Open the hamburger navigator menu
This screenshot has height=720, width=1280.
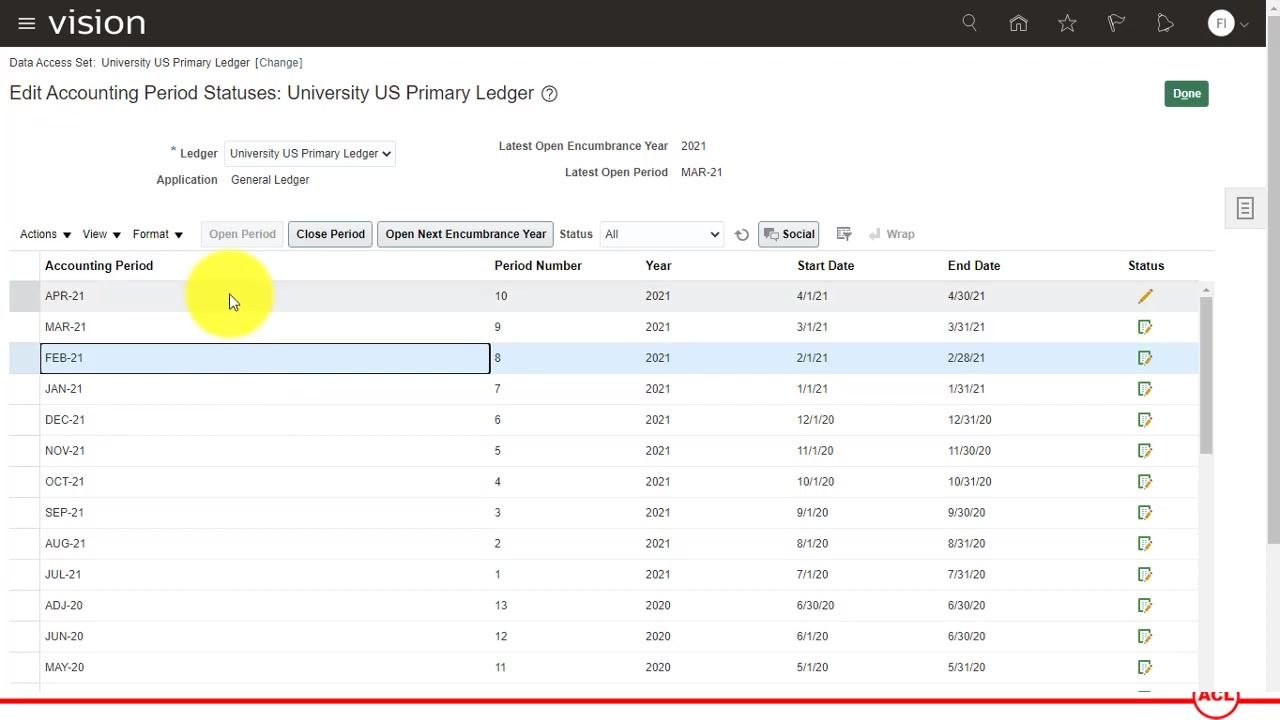click(x=27, y=23)
